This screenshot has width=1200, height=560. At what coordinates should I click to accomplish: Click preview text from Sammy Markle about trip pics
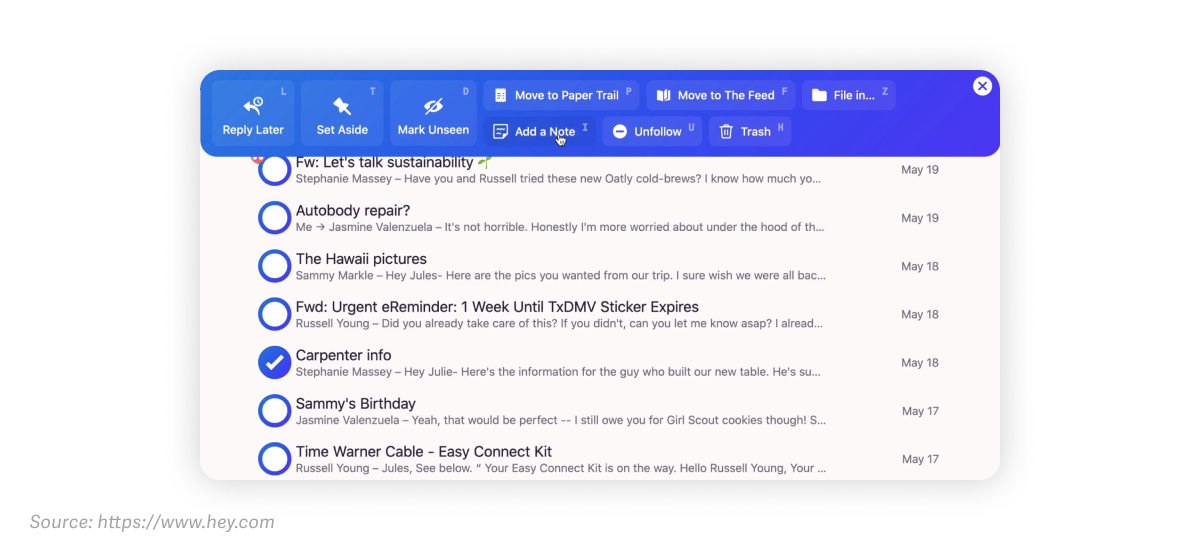[x=562, y=275]
